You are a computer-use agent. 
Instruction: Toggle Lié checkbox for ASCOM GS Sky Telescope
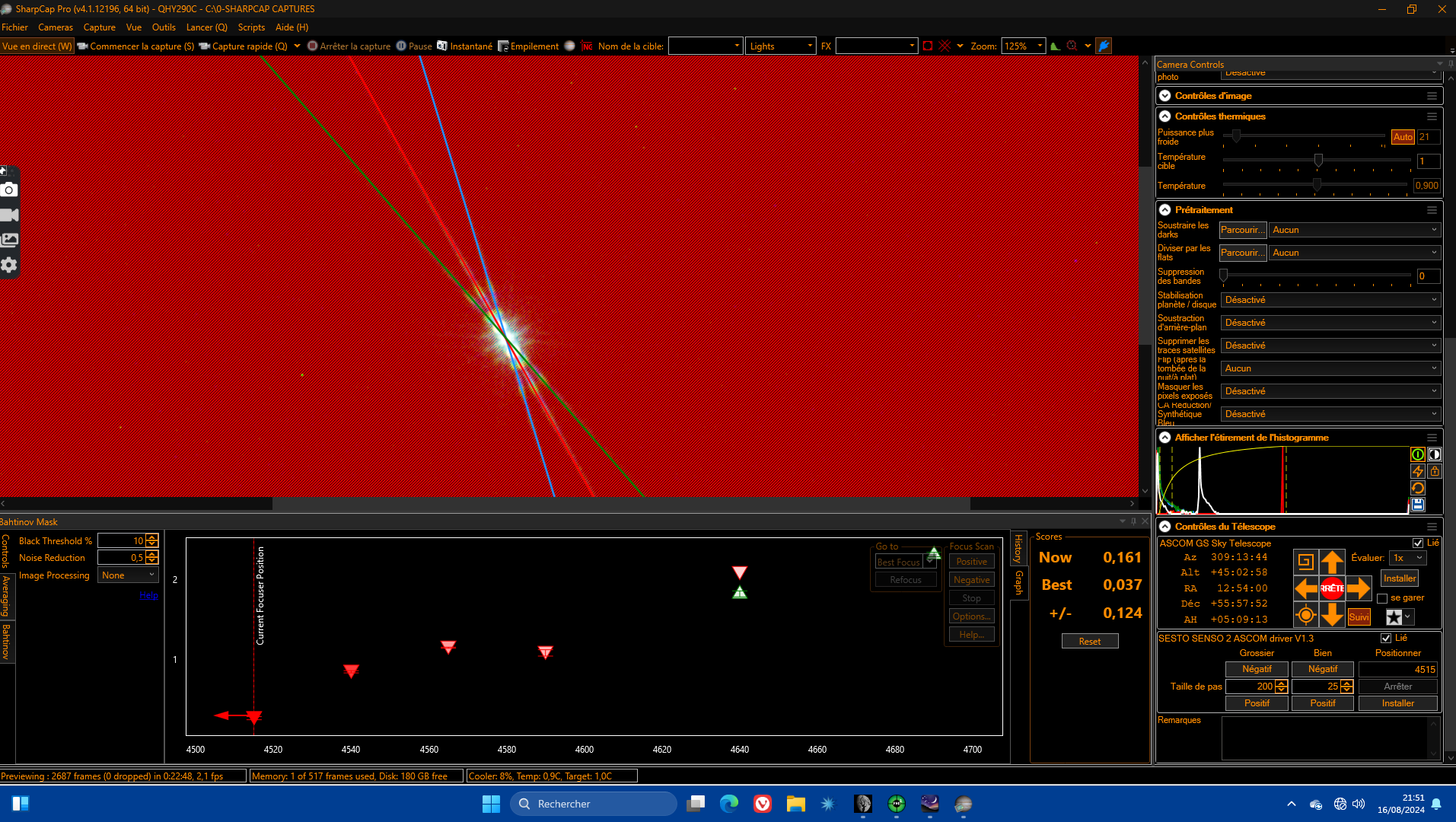coord(1418,543)
